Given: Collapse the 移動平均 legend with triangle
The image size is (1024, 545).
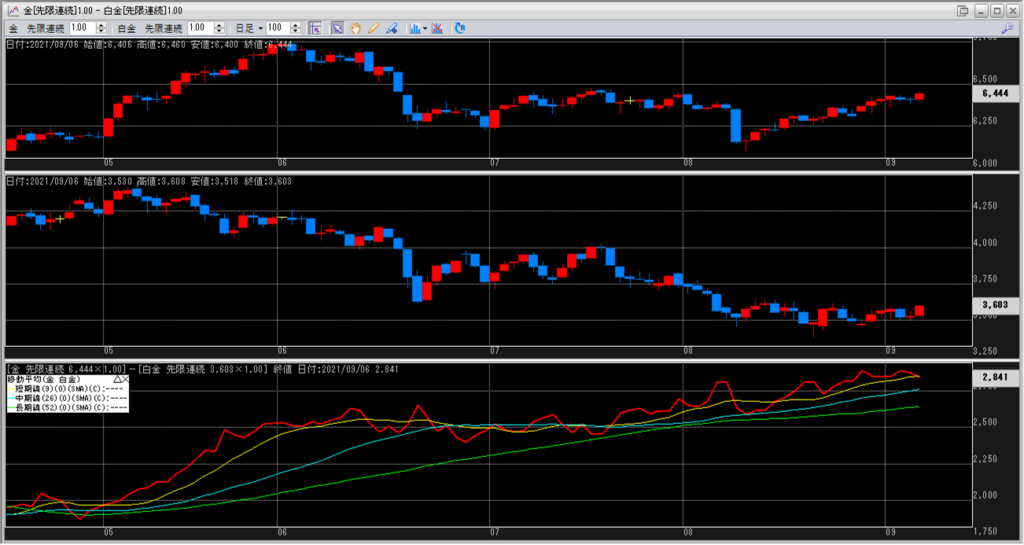Looking at the screenshot, I should pos(115,380).
